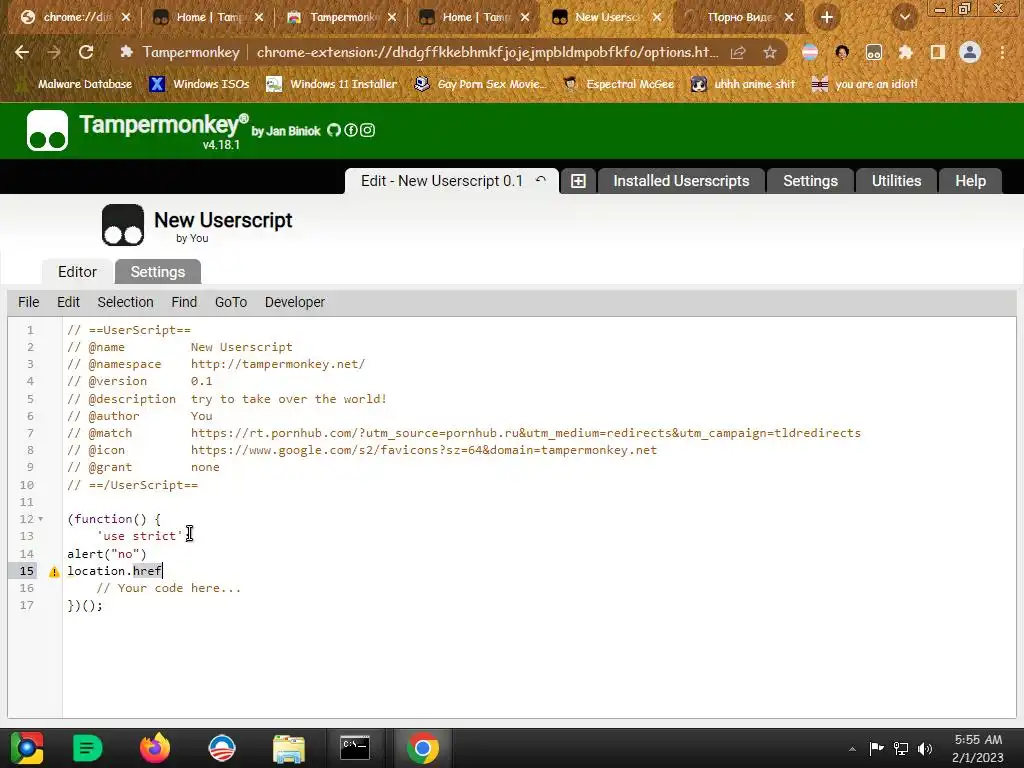Click the 'Your code here...' comment
Screen dimensions: 1024x768
pos(168,588)
